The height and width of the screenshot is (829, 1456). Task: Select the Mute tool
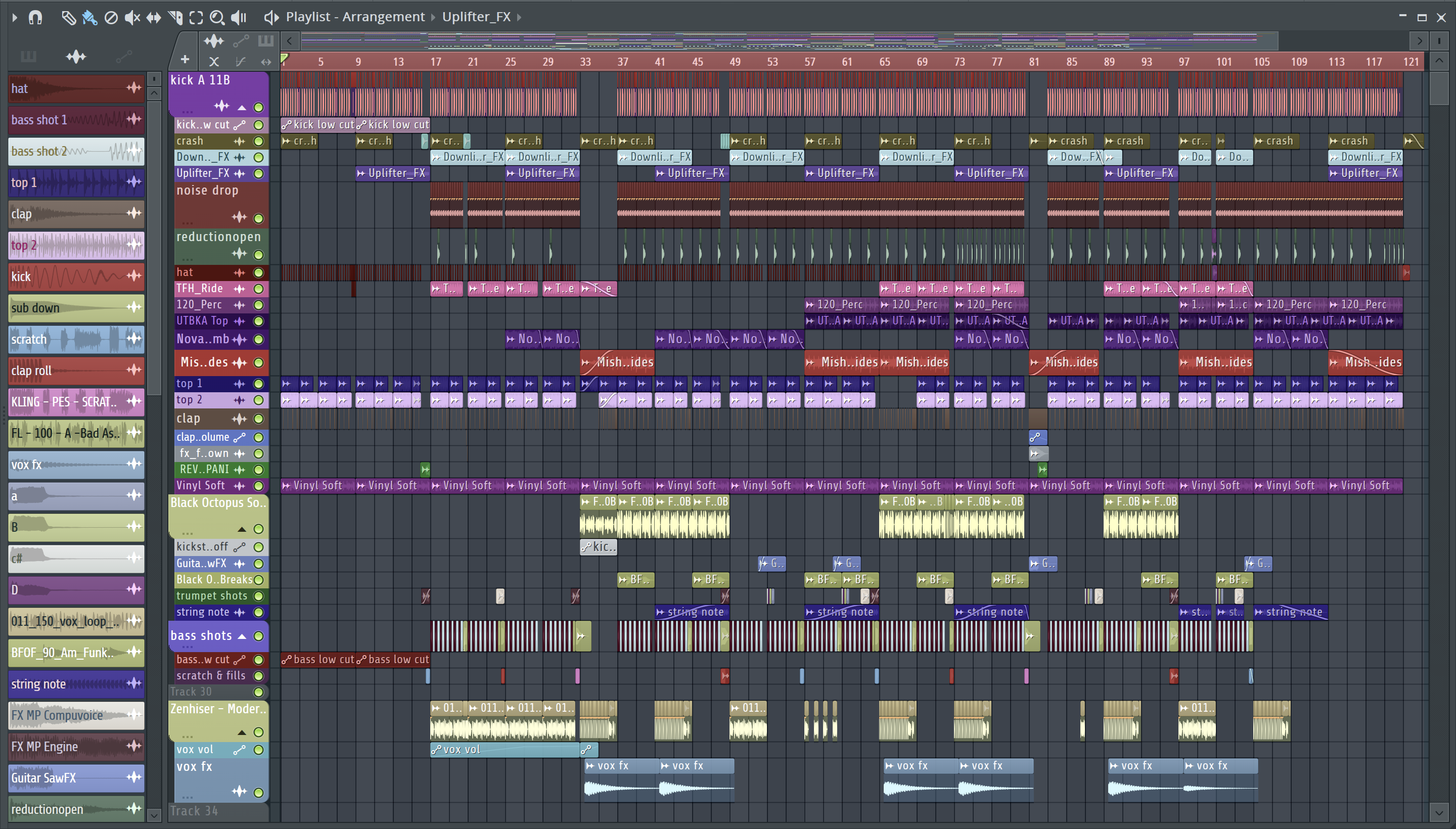tap(132, 18)
